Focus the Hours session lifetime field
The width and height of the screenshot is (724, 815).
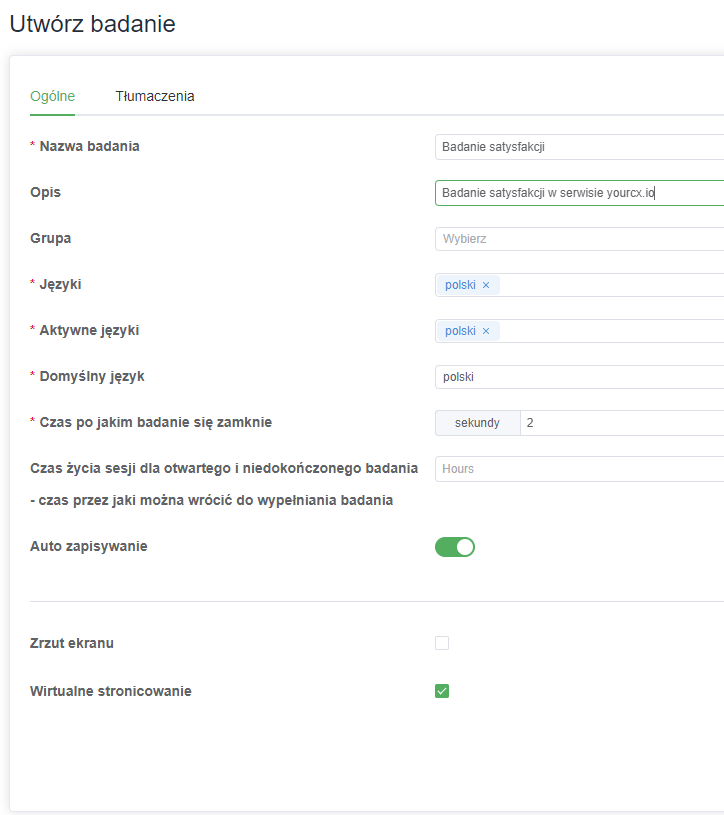coord(580,469)
